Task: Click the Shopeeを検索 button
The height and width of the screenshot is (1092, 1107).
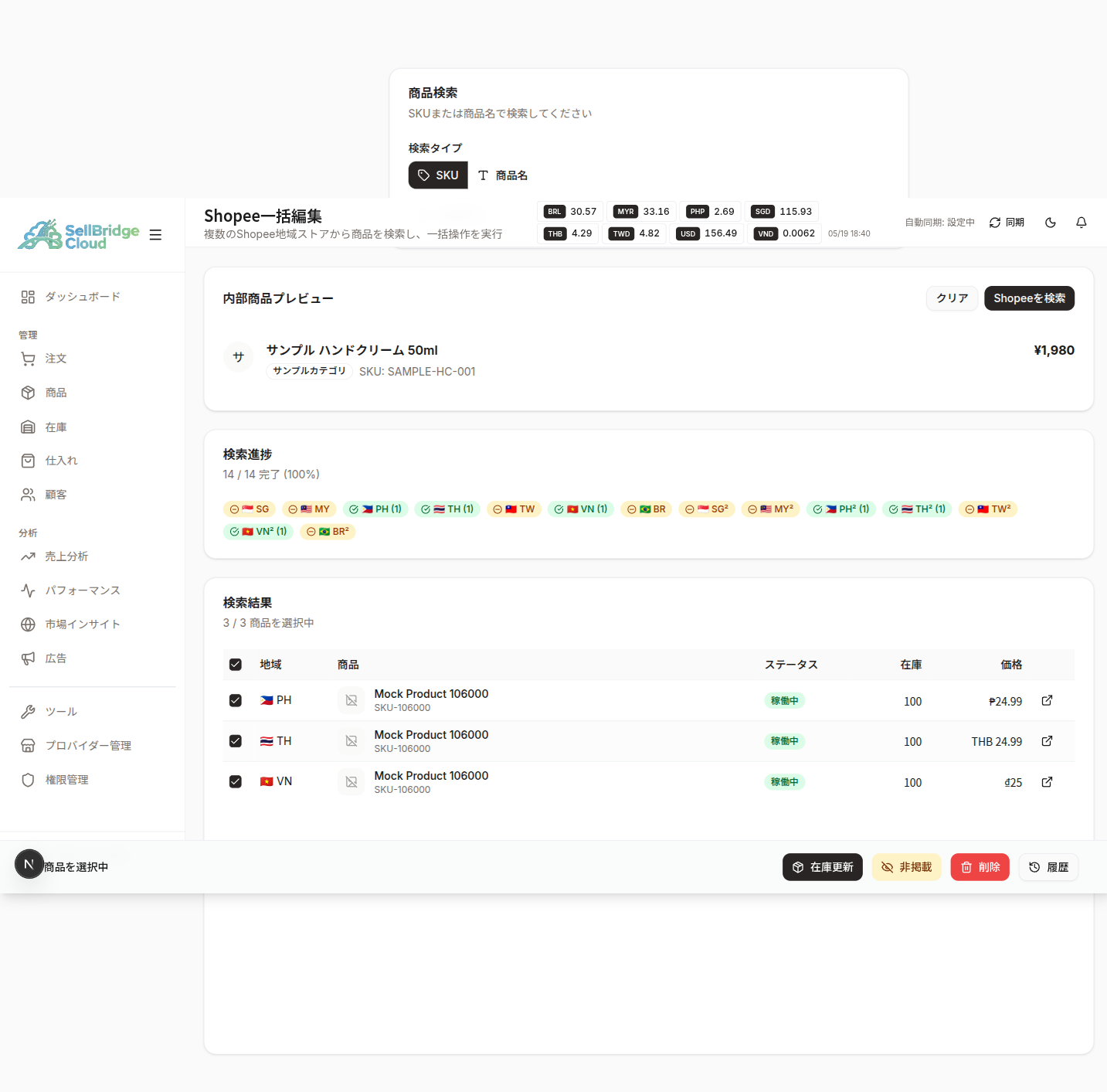Action: pos(1029,298)
